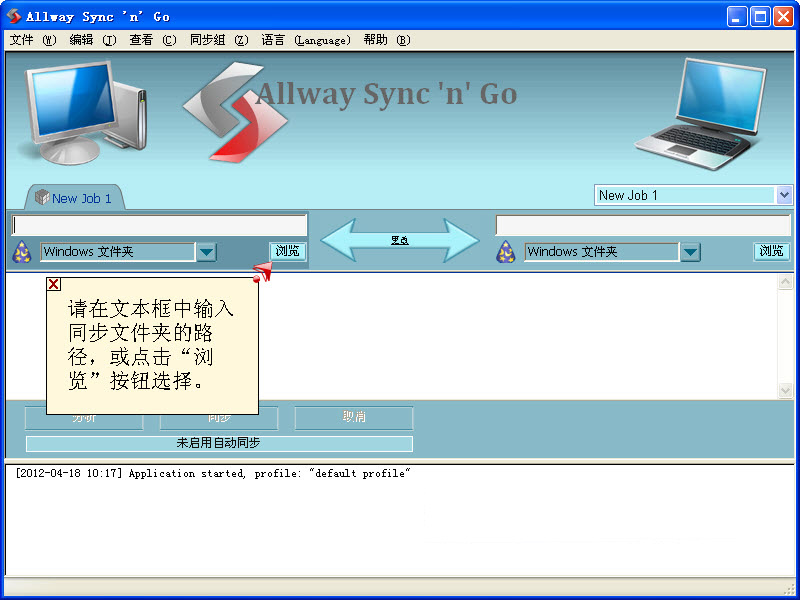The image size is (800, 600).
Task: Select the New Job 1 tab
Action: 74,198
